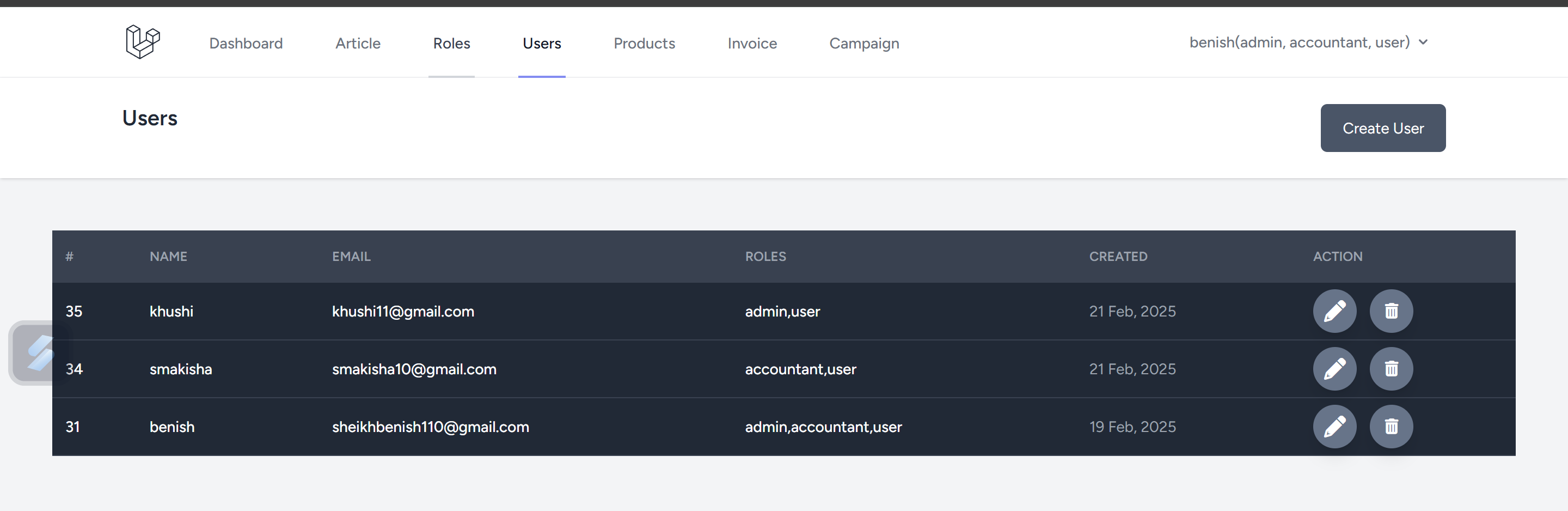The width and height of the screenshot is (1568, 511).
Task: Click the floating blue widget icon
Action: [x=39, y=353]
